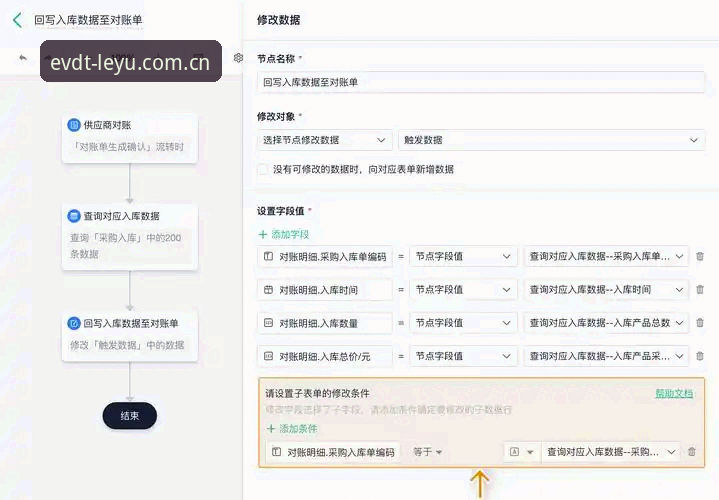Open the 帮助文档 link
The height and width of the screenshot is (500, 719).
click(x=674, y=393)
